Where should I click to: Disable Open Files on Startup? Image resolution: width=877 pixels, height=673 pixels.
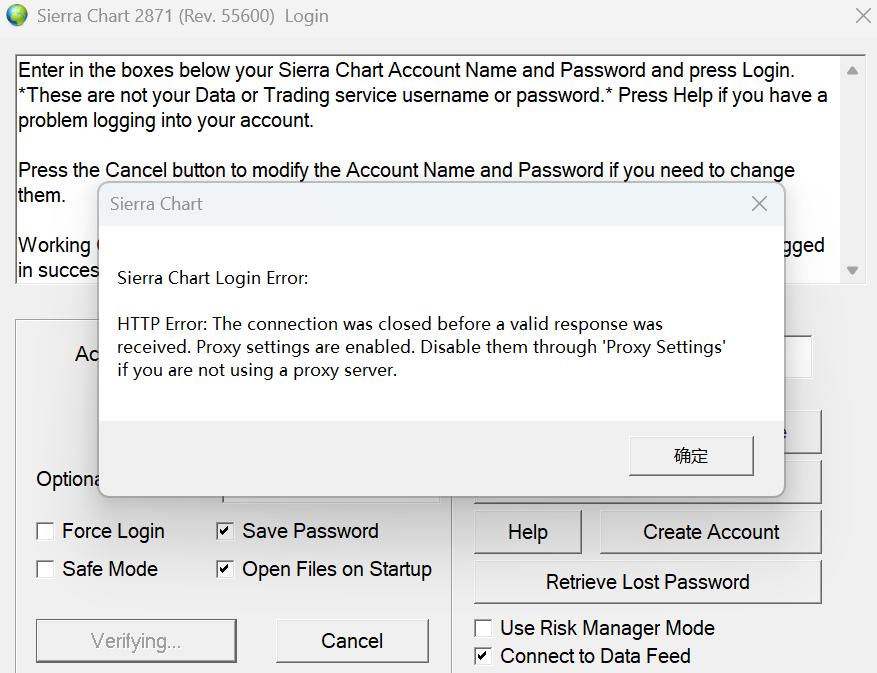(225, 570)
